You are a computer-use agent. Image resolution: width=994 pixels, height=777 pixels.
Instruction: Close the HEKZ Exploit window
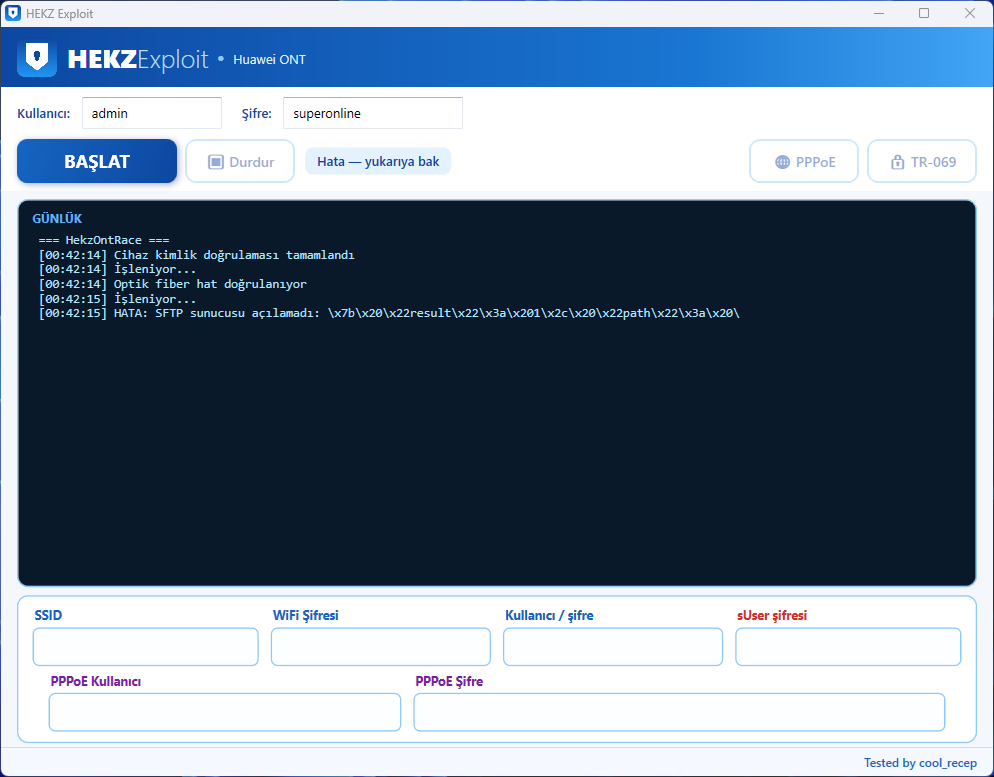970,13
